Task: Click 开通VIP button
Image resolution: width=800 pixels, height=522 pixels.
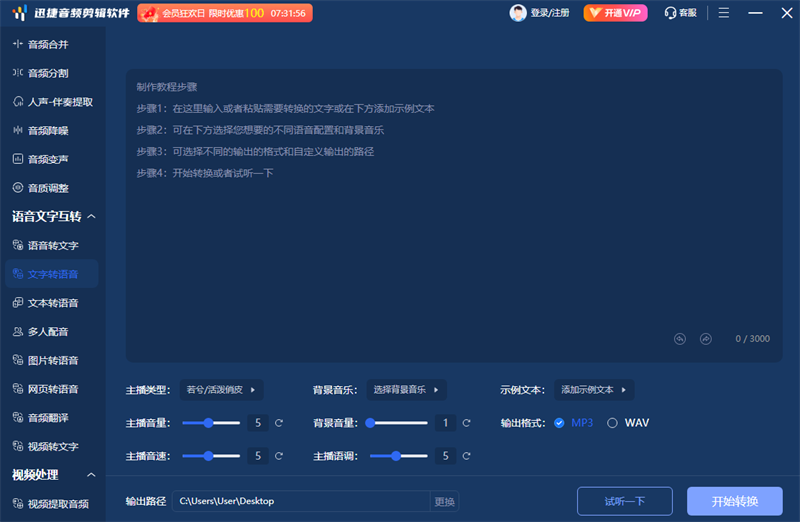Action: pos(615,13)
